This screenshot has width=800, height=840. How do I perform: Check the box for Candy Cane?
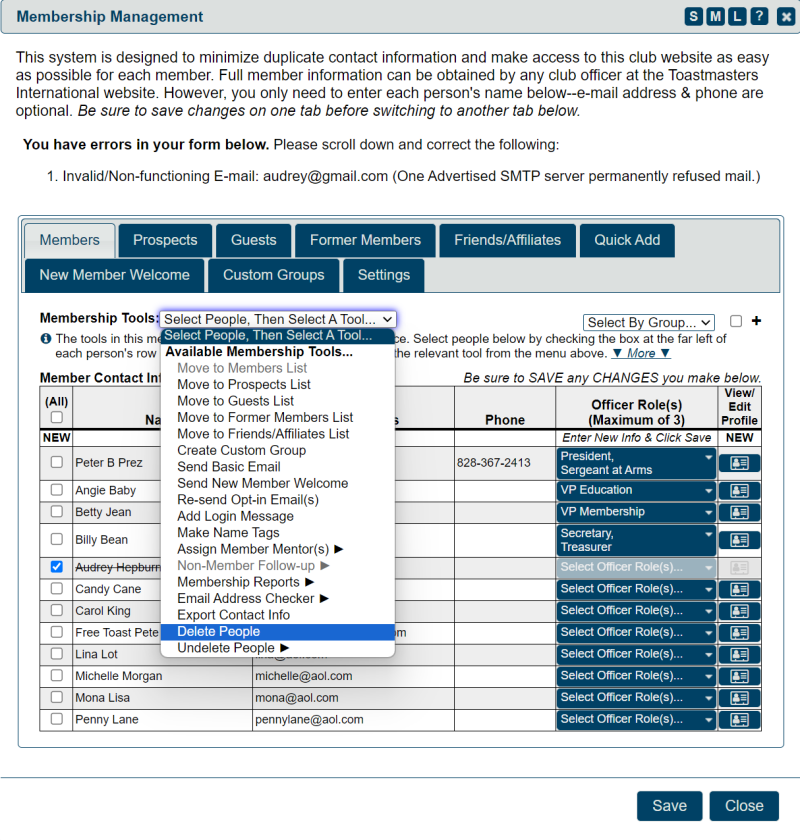(56, 588)
